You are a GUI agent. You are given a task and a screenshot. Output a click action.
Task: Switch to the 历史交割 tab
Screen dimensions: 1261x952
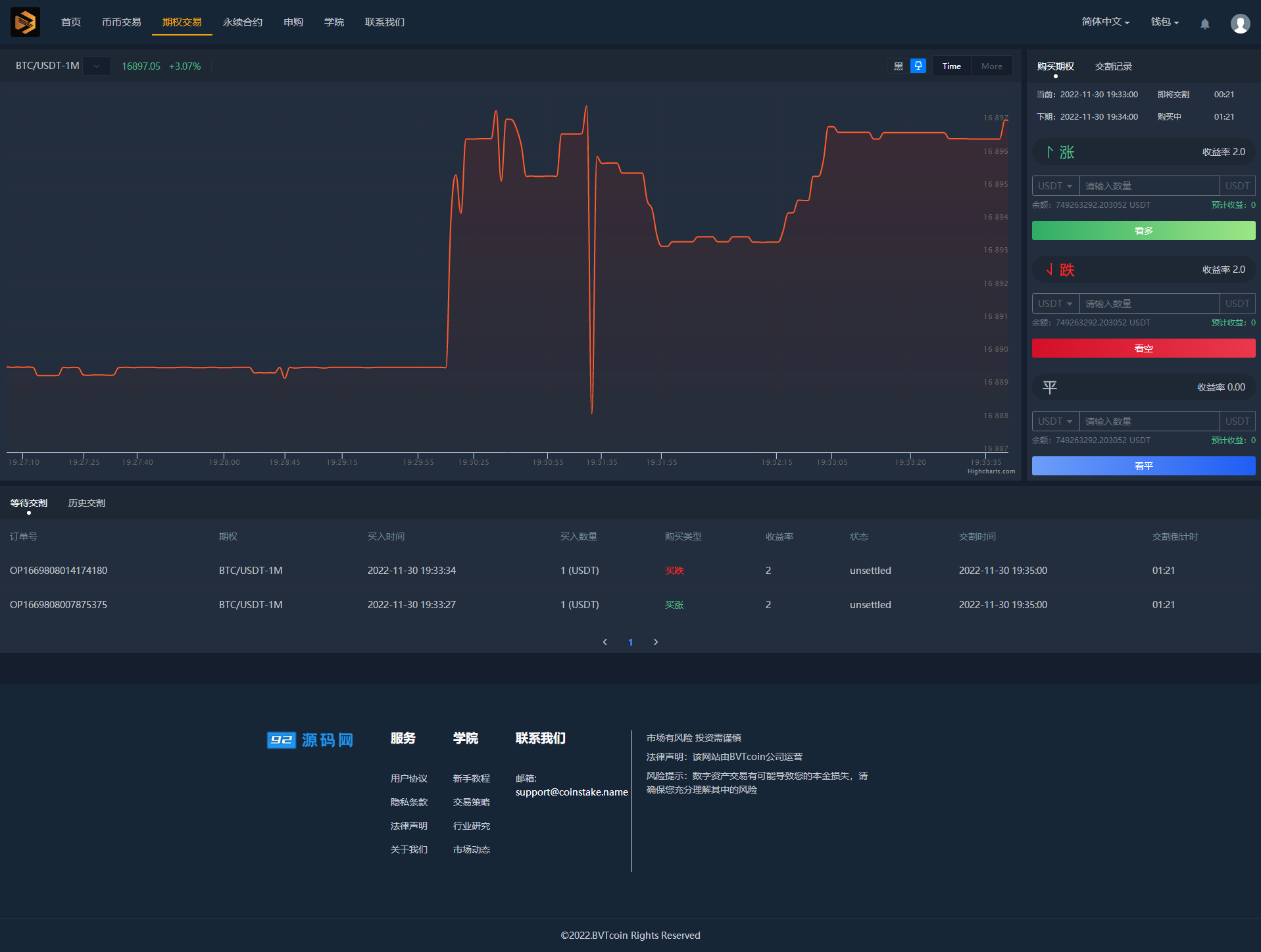[x=87, y=503]
